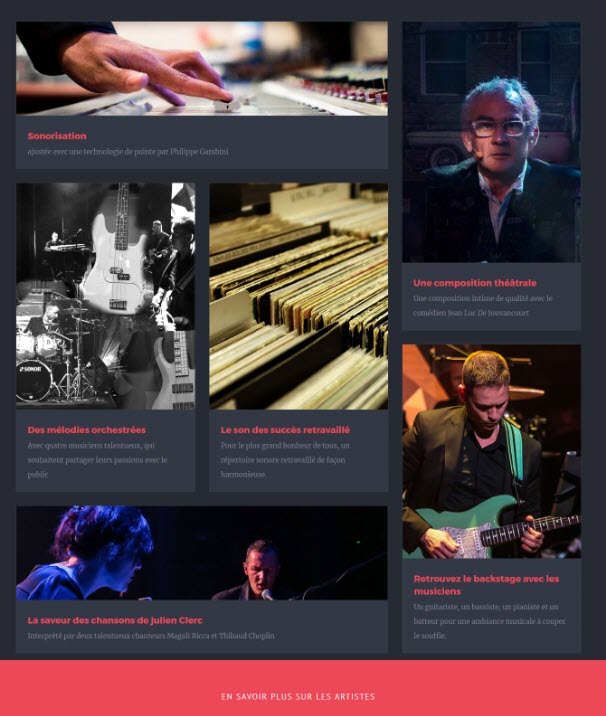The width and height of the screenshot is (606, 716).
Task: Click the Avec quatre musiciens talentueux description
Action: [97, 460]
